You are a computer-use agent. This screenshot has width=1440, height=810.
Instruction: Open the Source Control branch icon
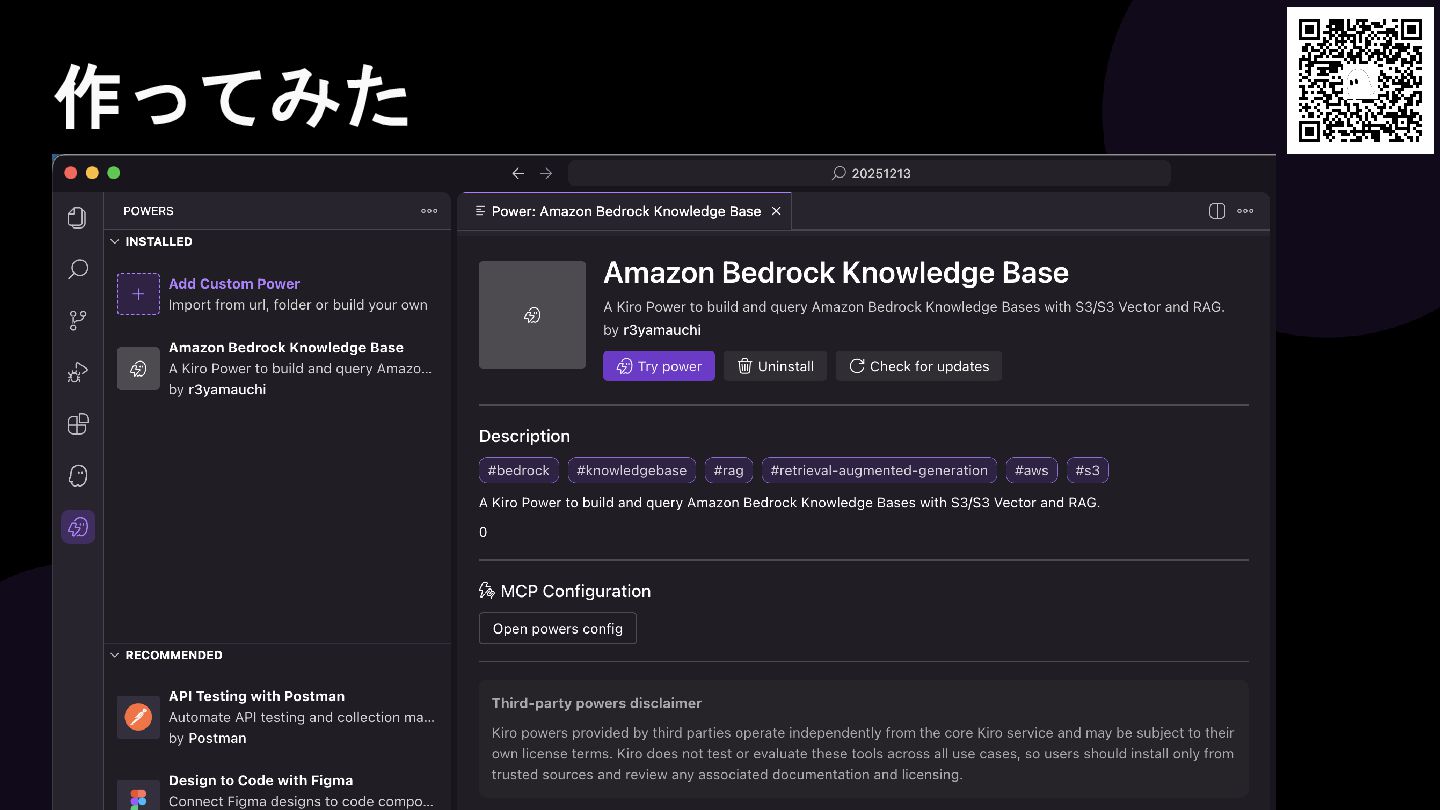tap(77, 320)
